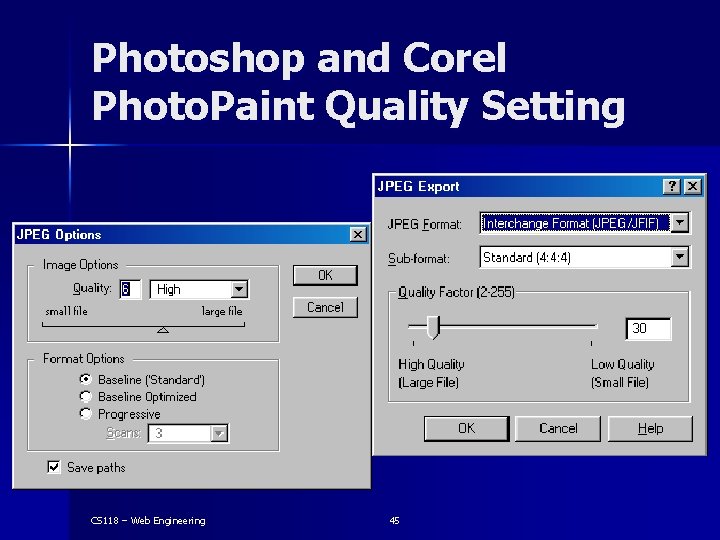Click OK in the JPEG Export dialog
720x540 pixels.
[x=467, y=428]
